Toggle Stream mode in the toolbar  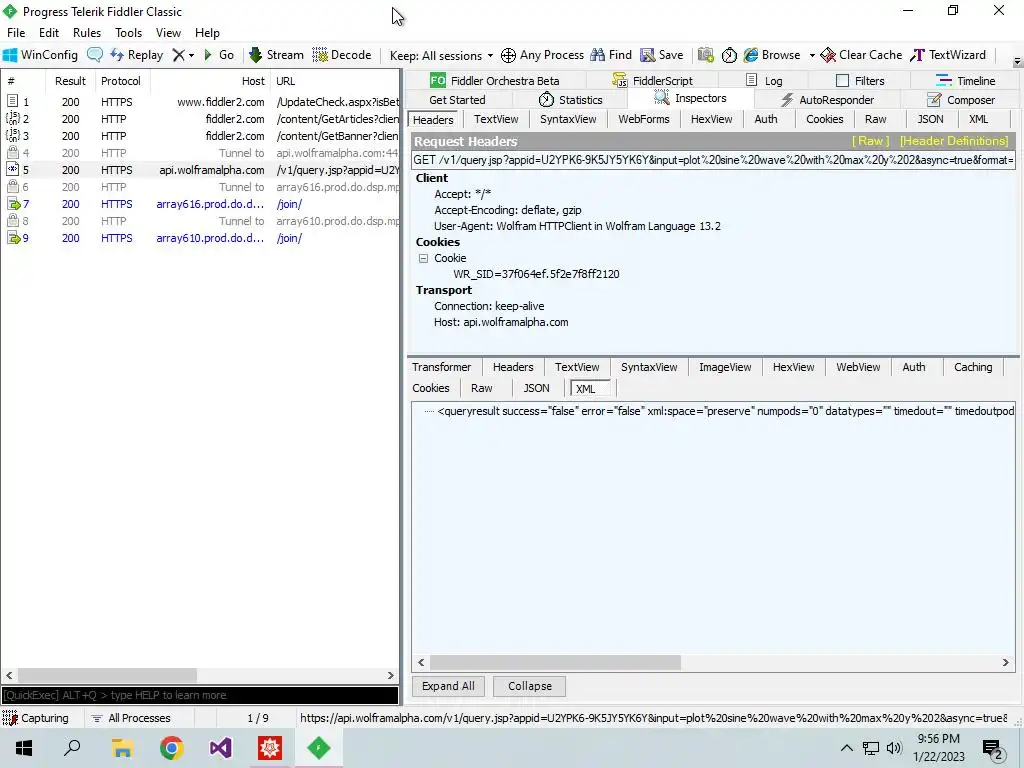point(276,55)
